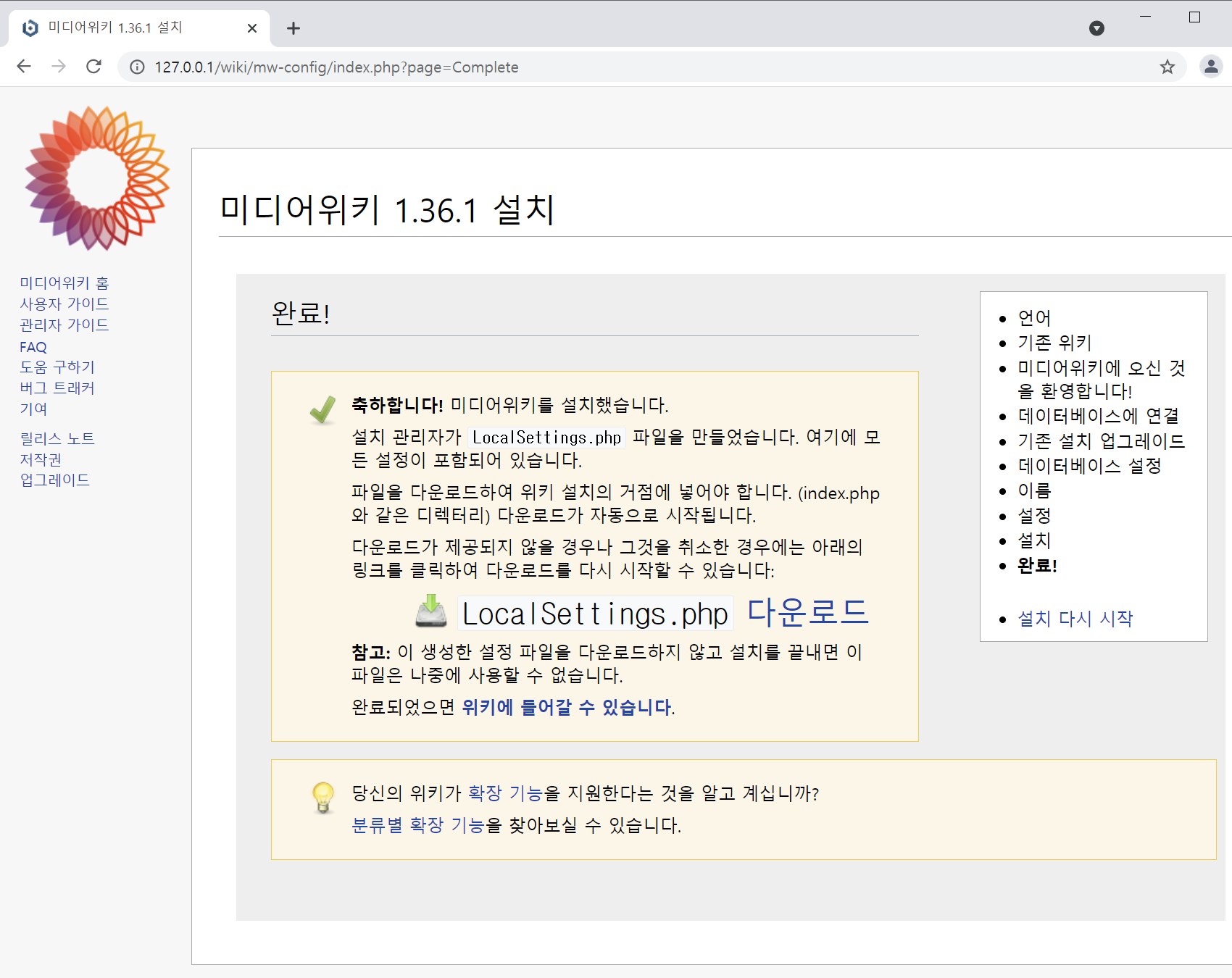This screenshot has height=978, width=1232.
Task: Click the 미디어위키 1.36.1 설치 page heading
Action: click(388, 210)
